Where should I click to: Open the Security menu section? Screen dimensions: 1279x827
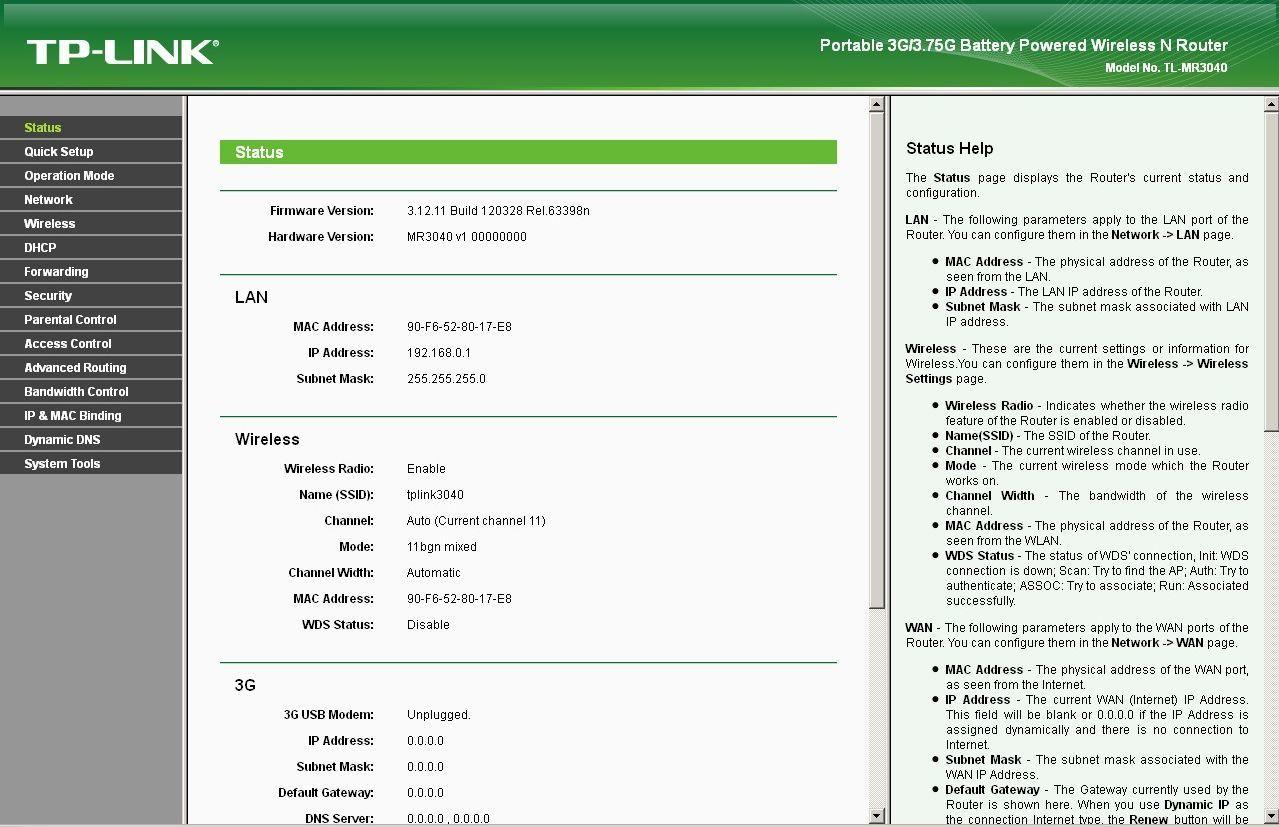coord(48,296)
